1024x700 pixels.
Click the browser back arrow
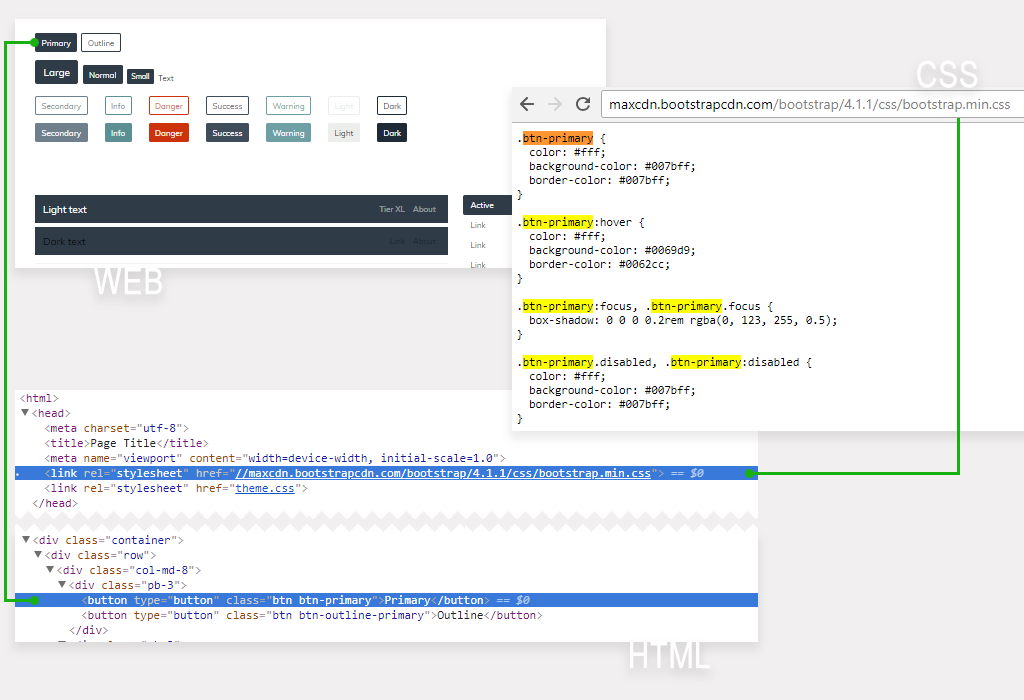pyautogui.click(x=527, y=104)
